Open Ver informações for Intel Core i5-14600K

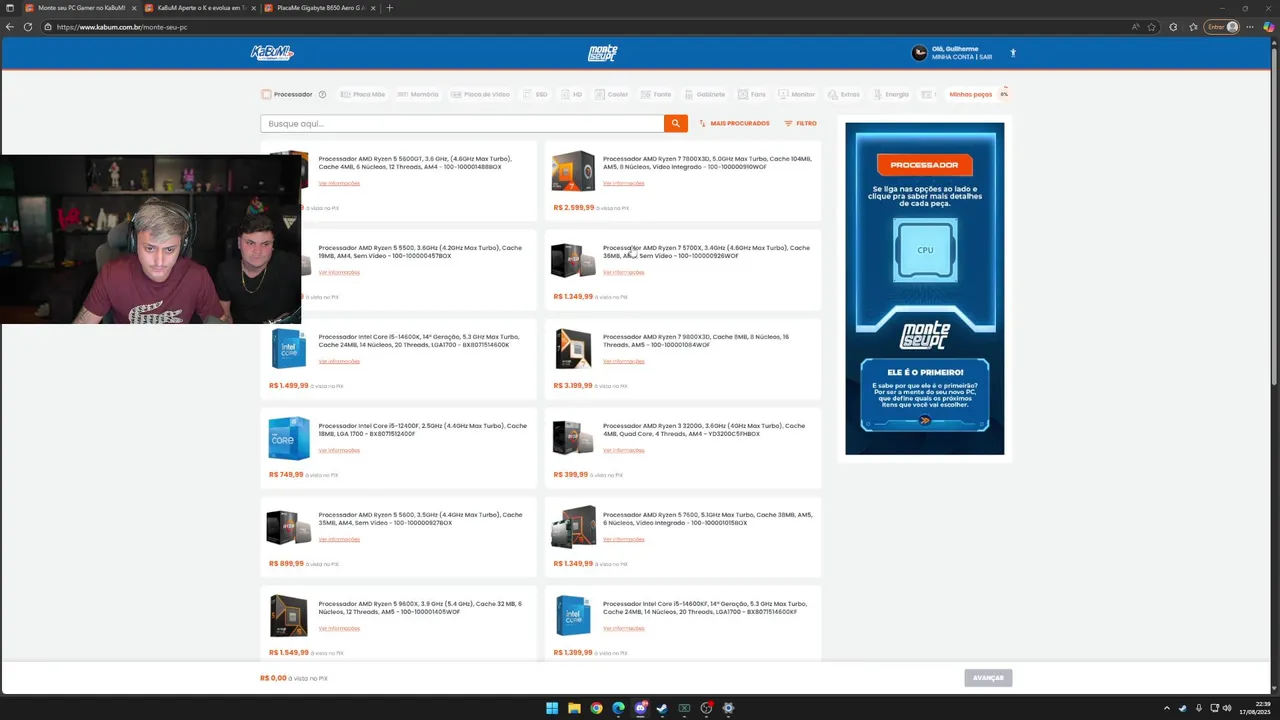pyautogui.click(x=339, y=361)
